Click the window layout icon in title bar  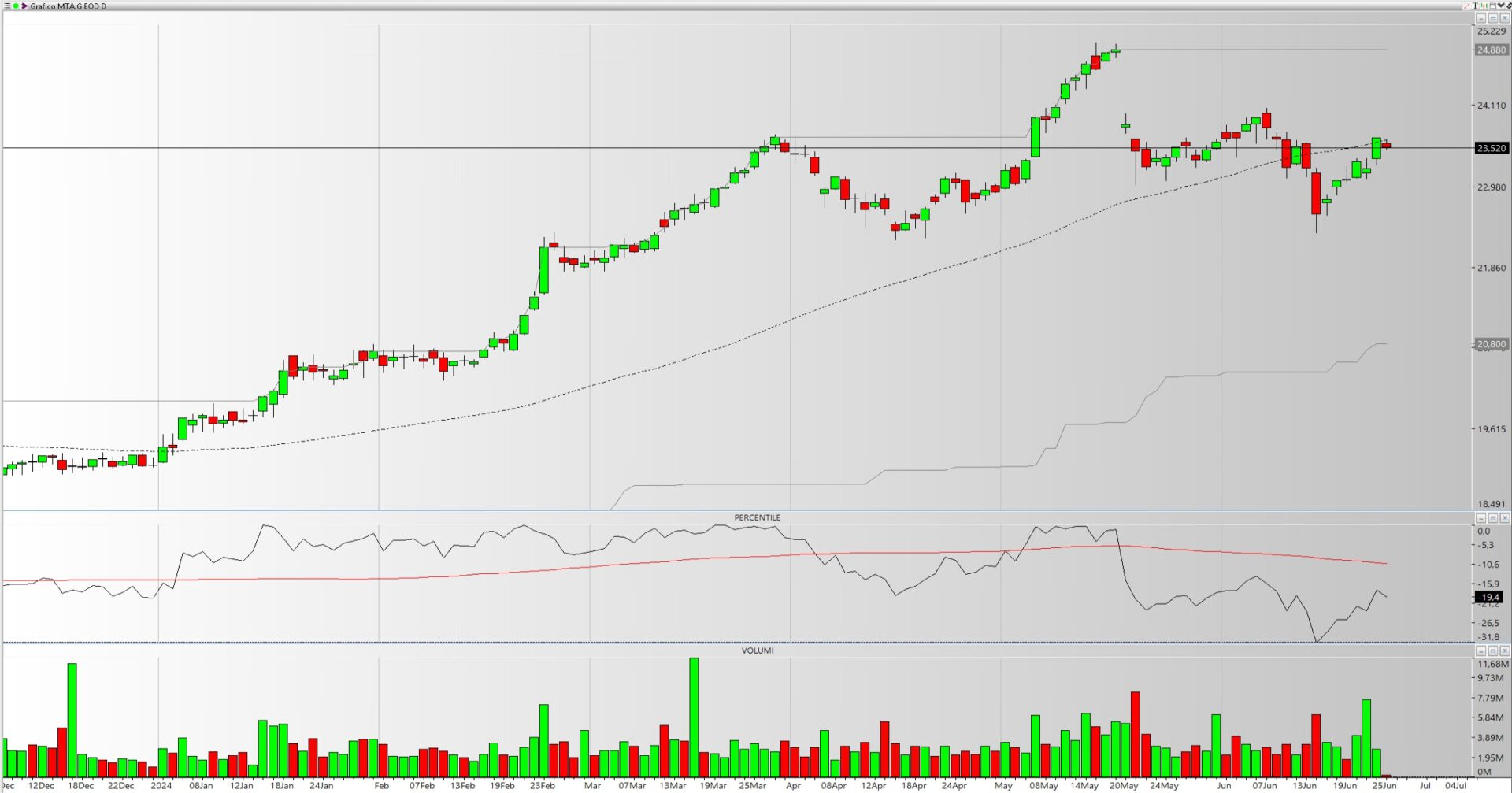(x=1492, y=6)
